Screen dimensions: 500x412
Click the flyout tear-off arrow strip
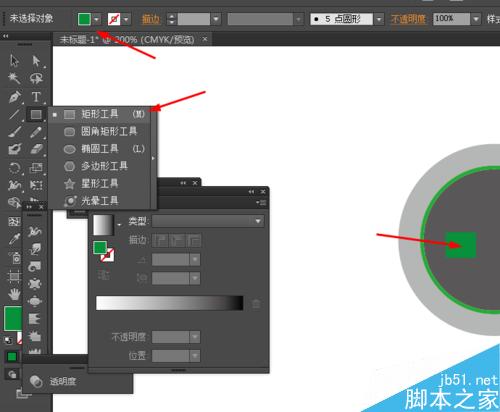click(x=153, y=158)
